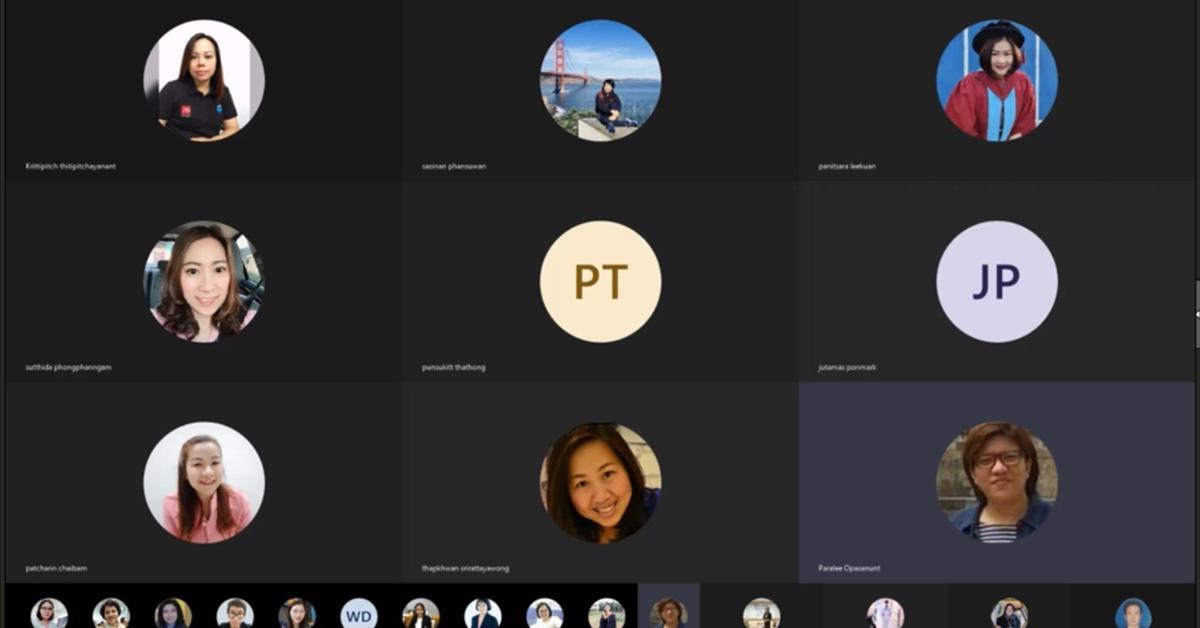Open thapkhwan srirattayawong's profile photo
Screen dimensions: 1200x628
pos(600,482)
